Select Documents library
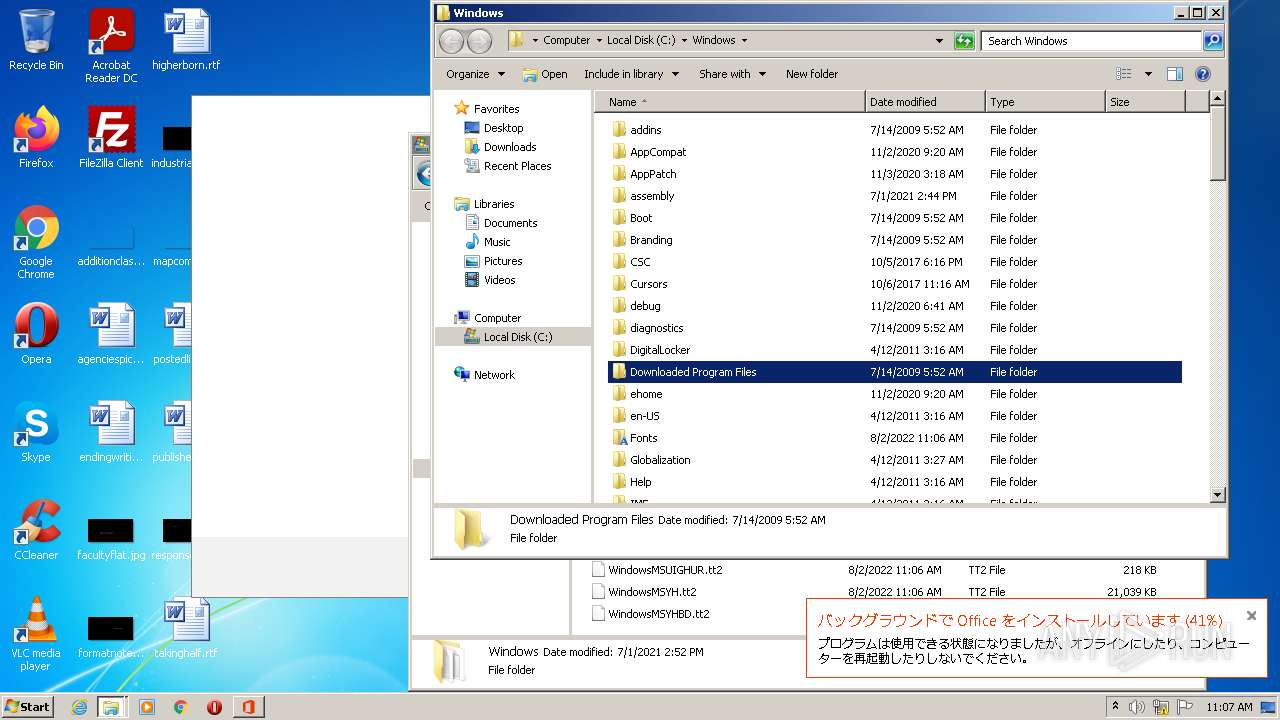The image size is (1280, 720). tap(510, 223)
